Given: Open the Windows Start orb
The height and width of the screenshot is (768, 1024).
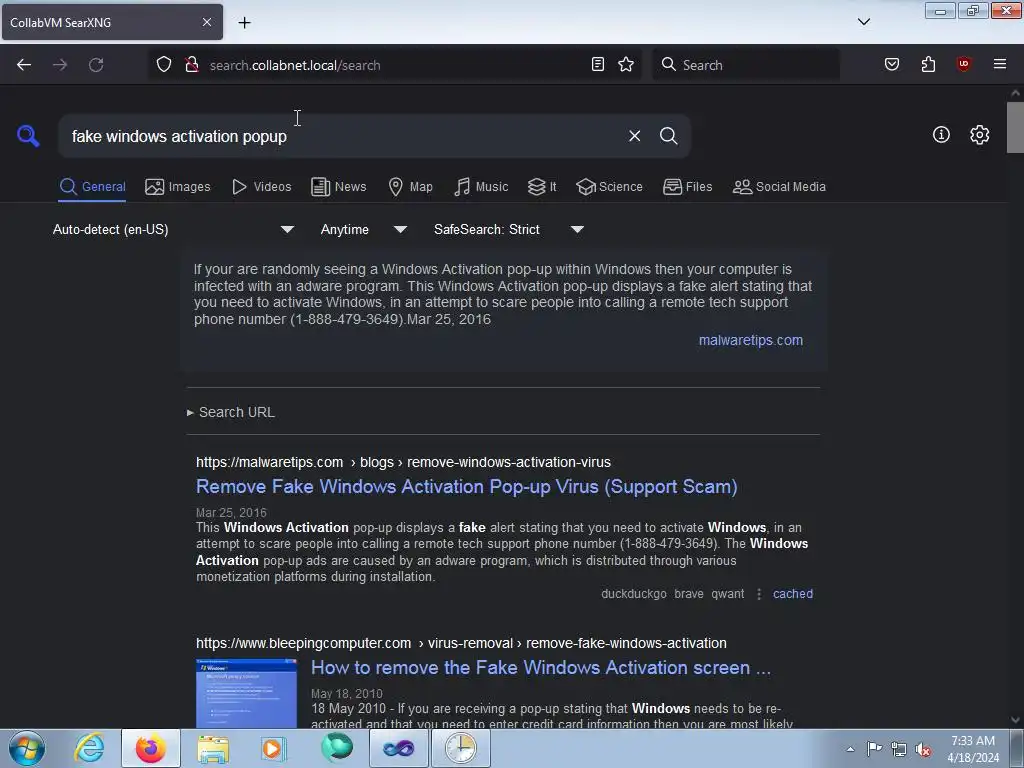Looking at the screenshot, I should (x=26, y=748).
